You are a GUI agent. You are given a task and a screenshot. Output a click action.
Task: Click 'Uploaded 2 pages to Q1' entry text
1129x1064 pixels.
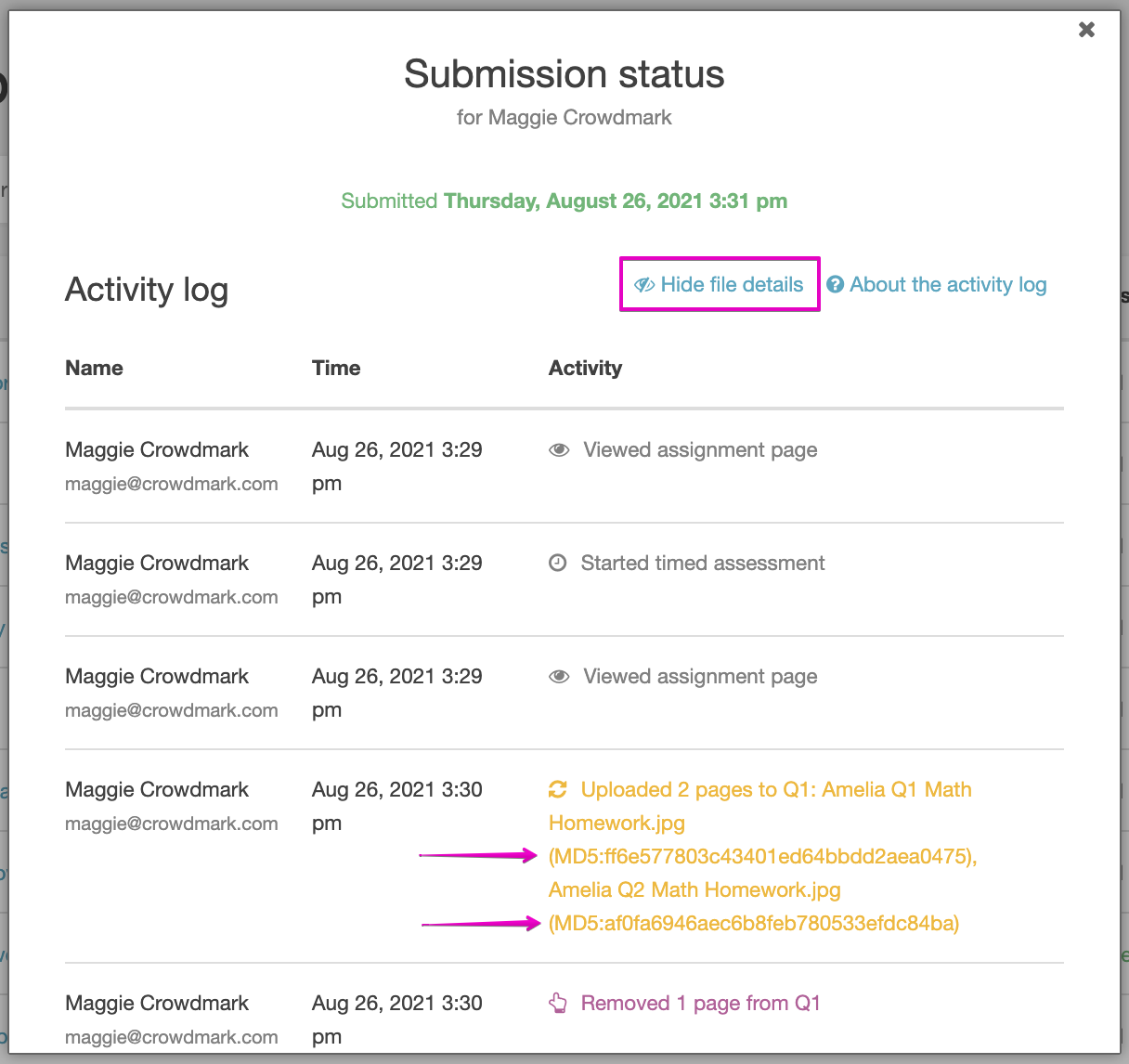pos(695,789)
